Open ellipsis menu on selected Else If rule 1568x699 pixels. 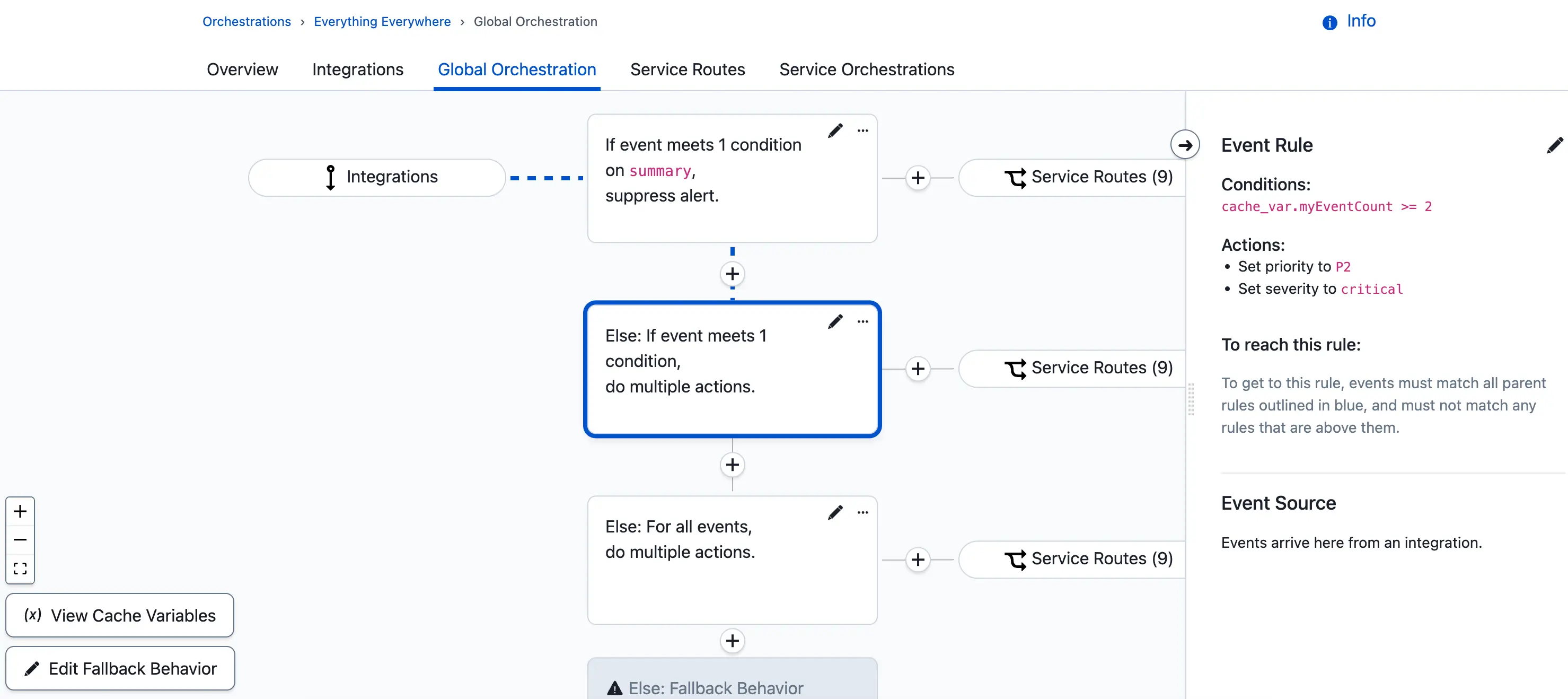point(862,321)
